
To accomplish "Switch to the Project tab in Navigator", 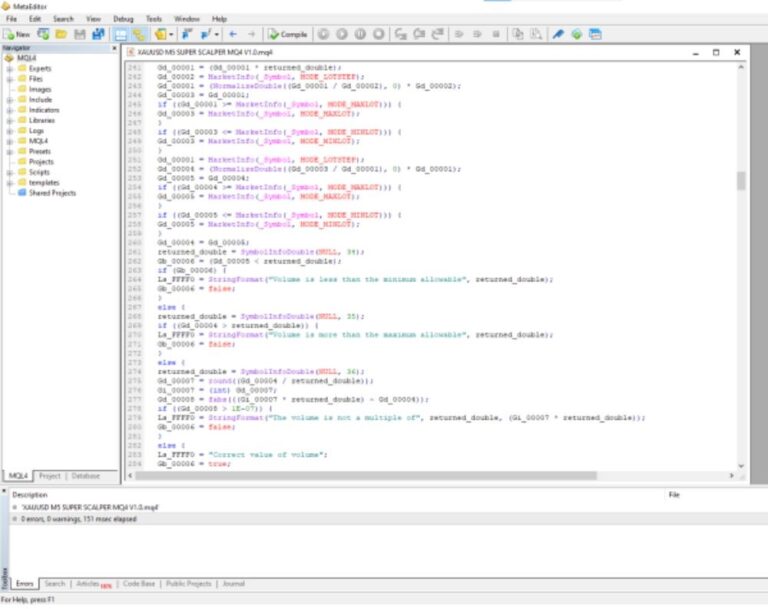I will (x=50, y=476).
